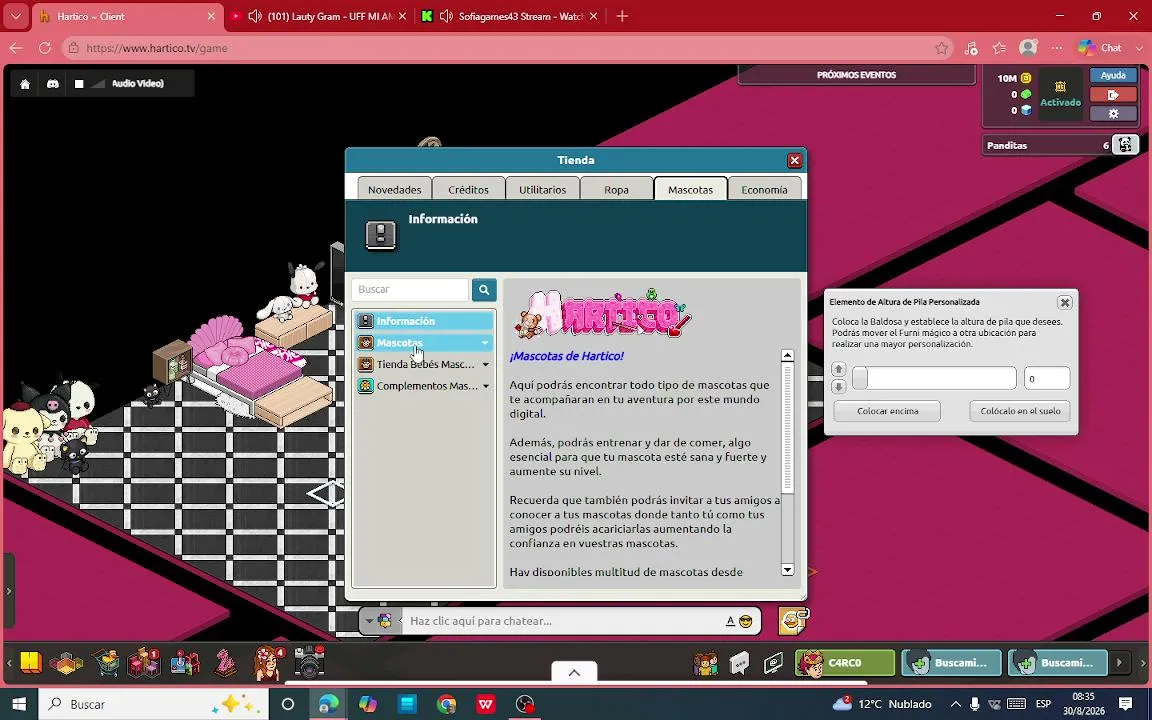This screenshot has height=720, width=1152.
Task: Open the Habbo hotel view yellow H icon
Action: 30,663
